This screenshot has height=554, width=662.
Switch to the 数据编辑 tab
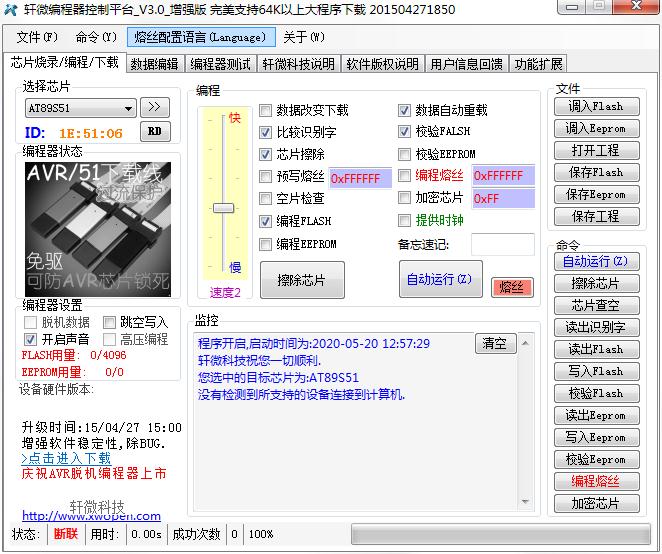pos(154,64)
